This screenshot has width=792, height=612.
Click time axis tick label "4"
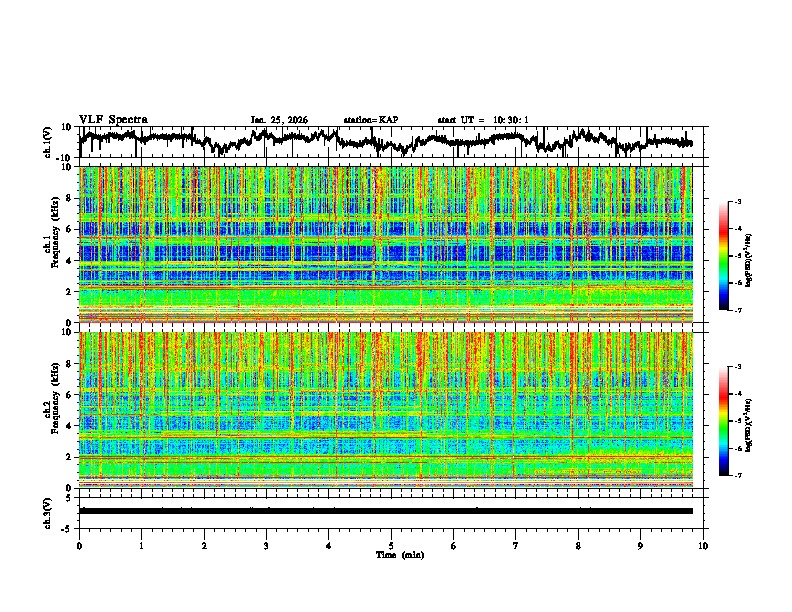tap(329, 546)
